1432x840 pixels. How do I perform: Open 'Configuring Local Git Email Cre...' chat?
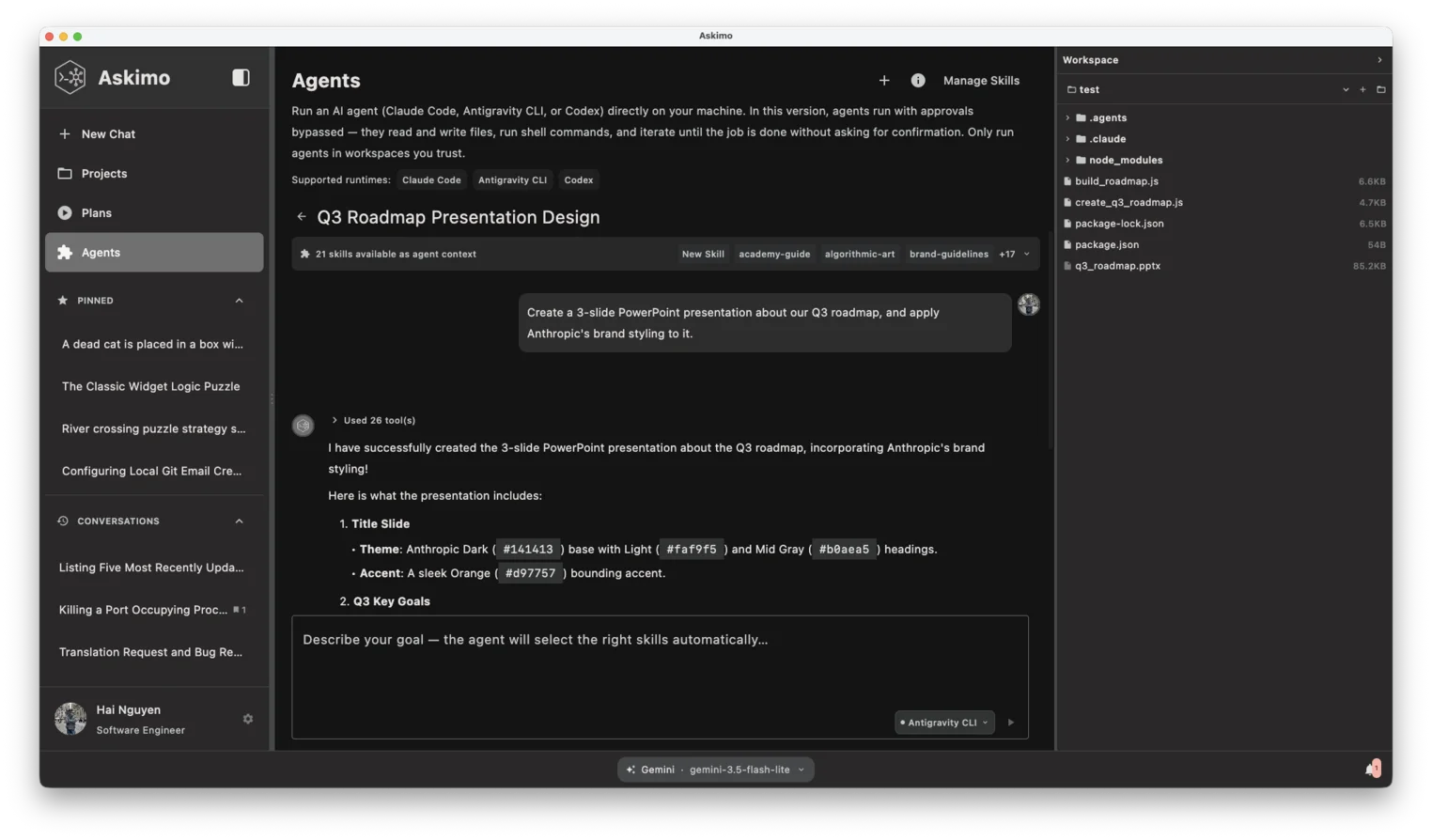(x=154, y=472)
